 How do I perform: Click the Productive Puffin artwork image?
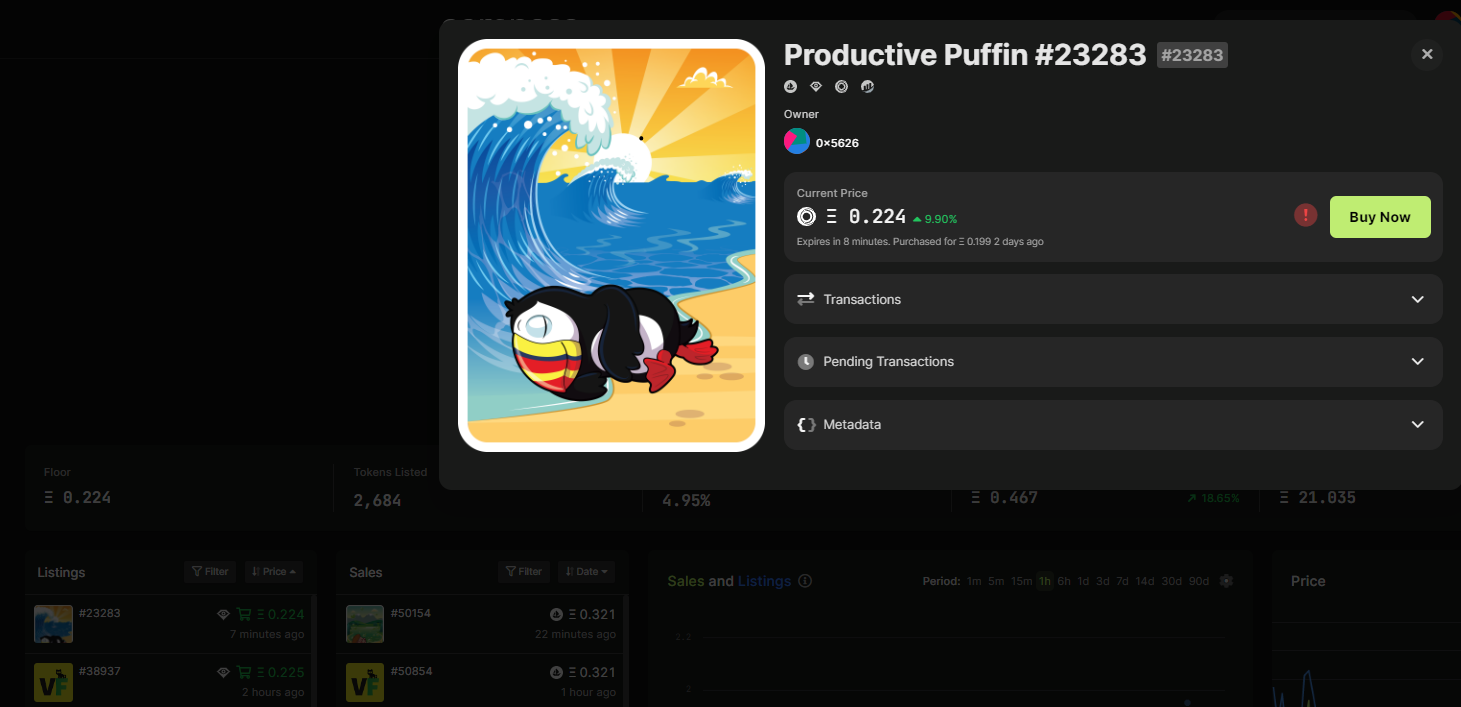click(611, 245)
